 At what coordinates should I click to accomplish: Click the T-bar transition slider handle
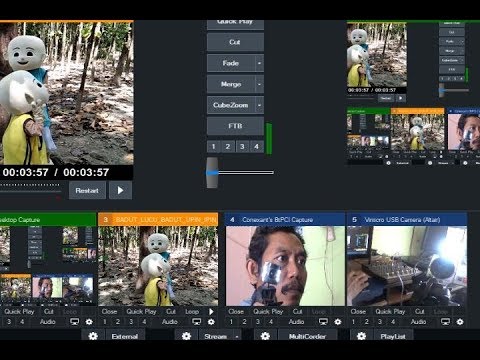point(212,172)
